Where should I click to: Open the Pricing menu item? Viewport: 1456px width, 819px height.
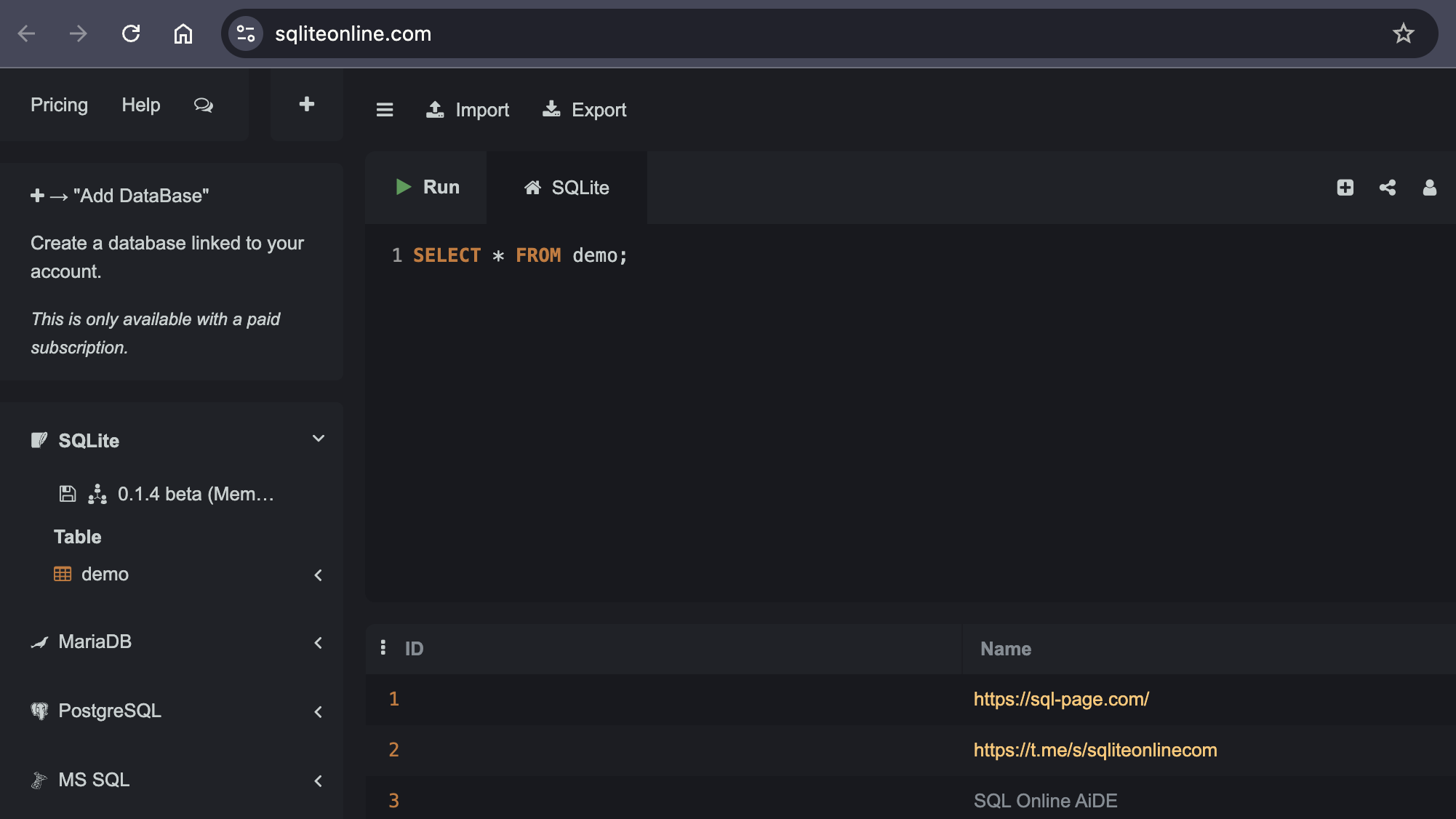pyautogui.click(x=59, y=105)
